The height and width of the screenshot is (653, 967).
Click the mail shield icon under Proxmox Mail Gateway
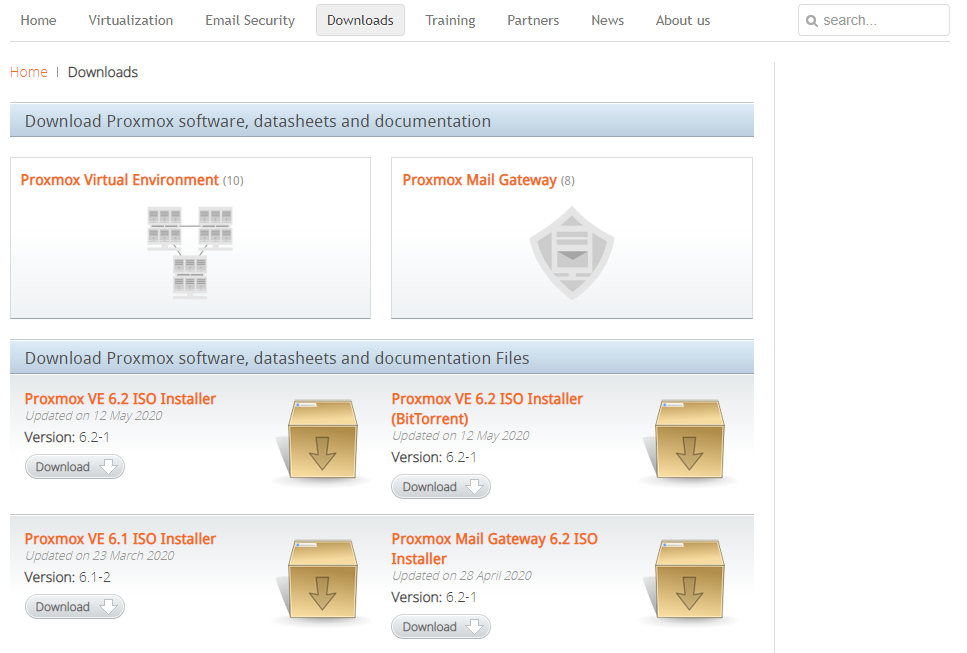pos(572,253)
